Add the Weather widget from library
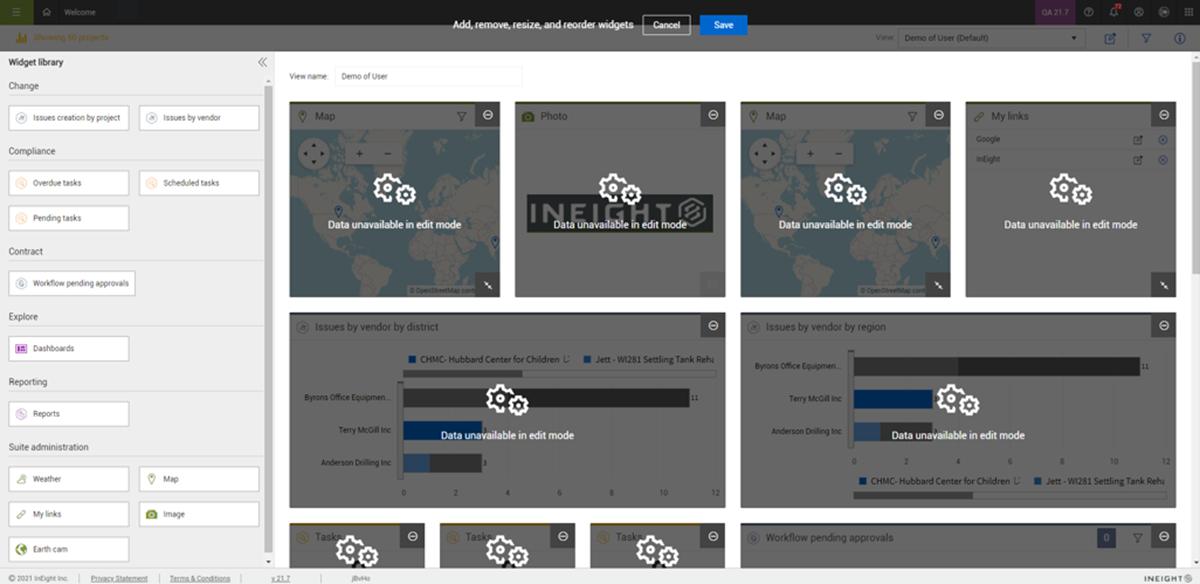The height and width of the screenshot is (584, 1200). click(69, 479)
